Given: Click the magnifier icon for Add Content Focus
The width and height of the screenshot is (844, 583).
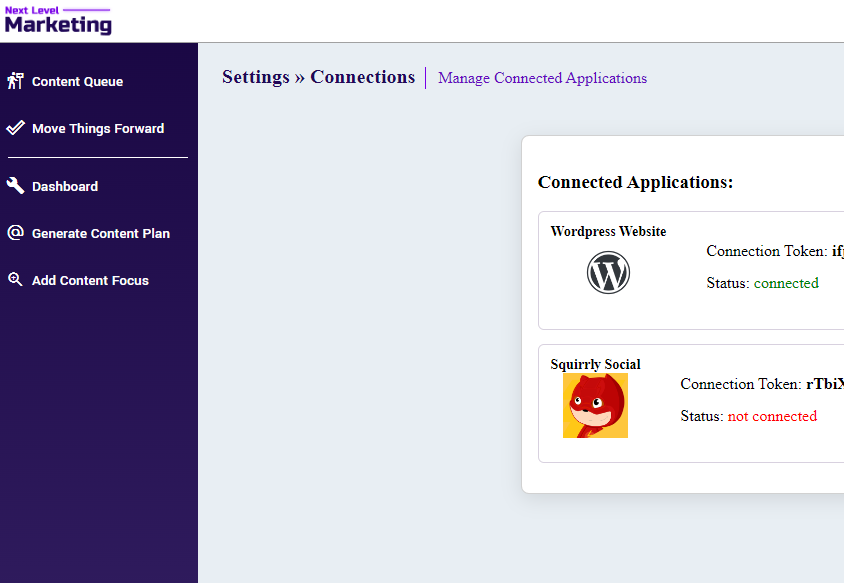Looking at the screenshot, I should point(15,280).
